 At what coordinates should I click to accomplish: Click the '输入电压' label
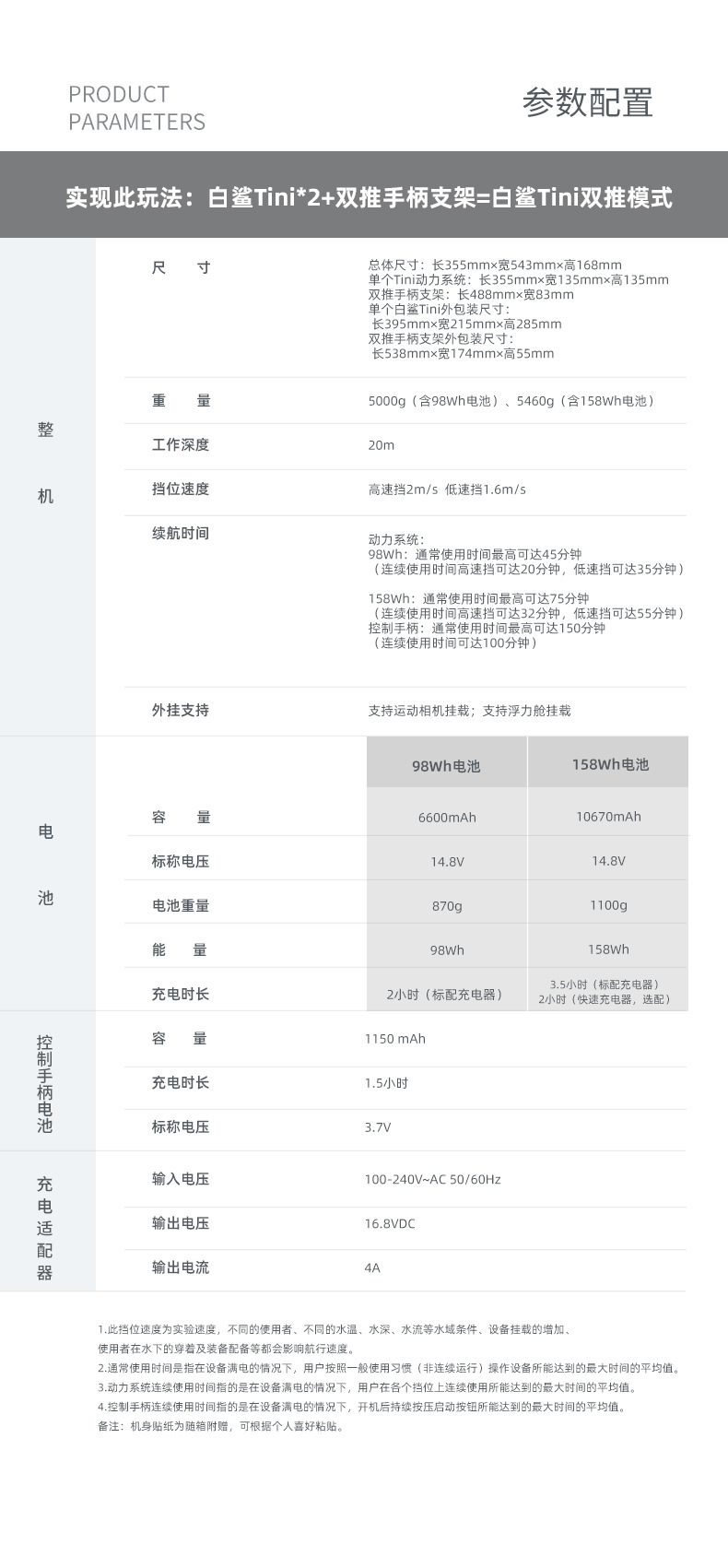pos(181,1178)
